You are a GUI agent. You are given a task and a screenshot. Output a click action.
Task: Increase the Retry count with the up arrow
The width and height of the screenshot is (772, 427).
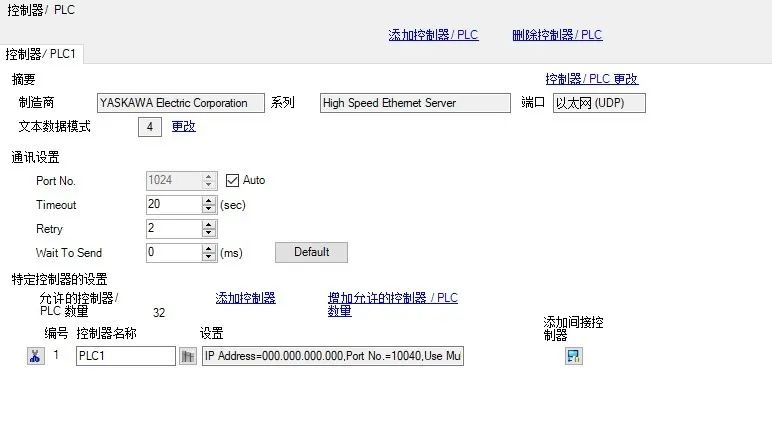point(209,224)
